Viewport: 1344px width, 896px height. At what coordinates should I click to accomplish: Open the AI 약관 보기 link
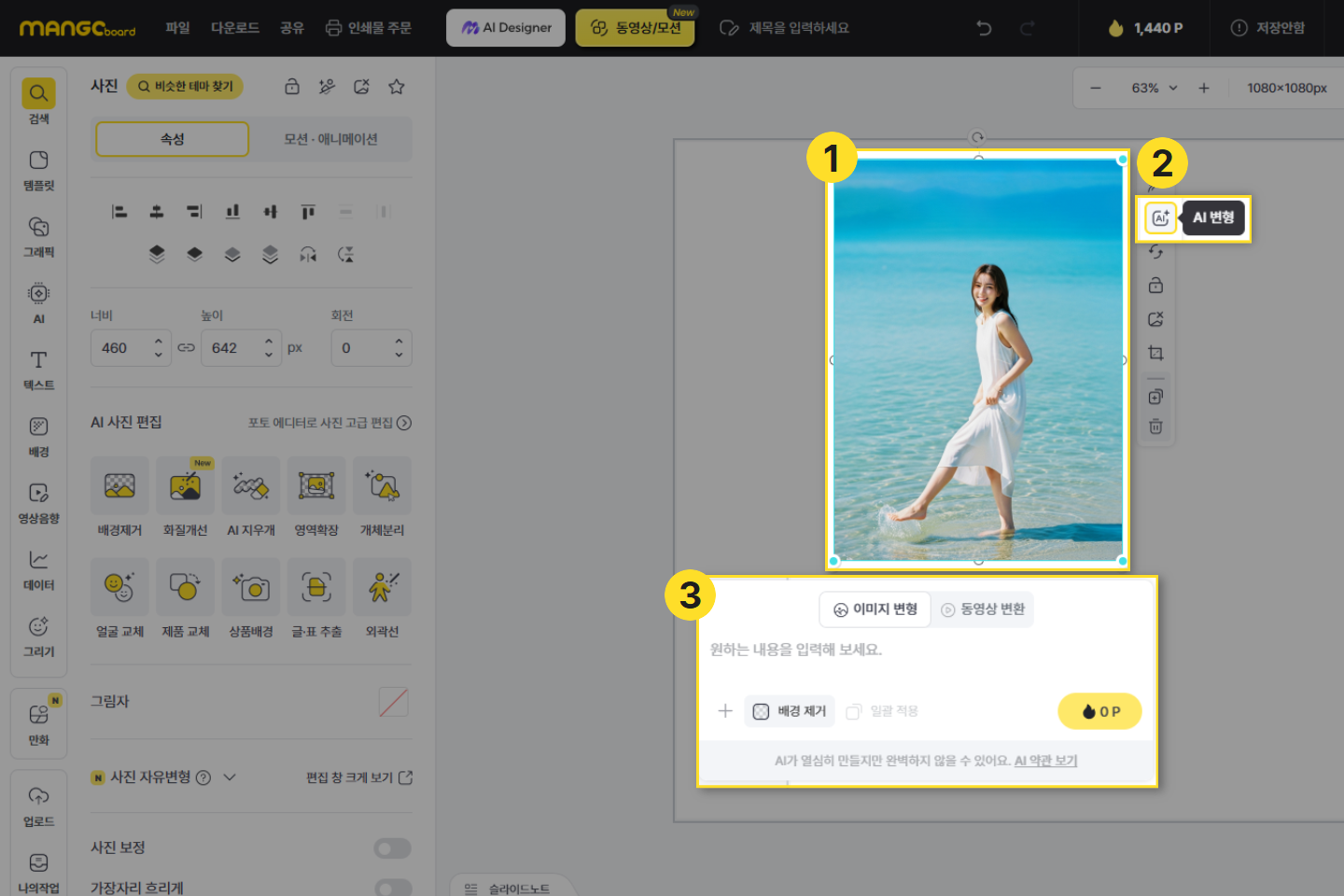click(1045, 761)
